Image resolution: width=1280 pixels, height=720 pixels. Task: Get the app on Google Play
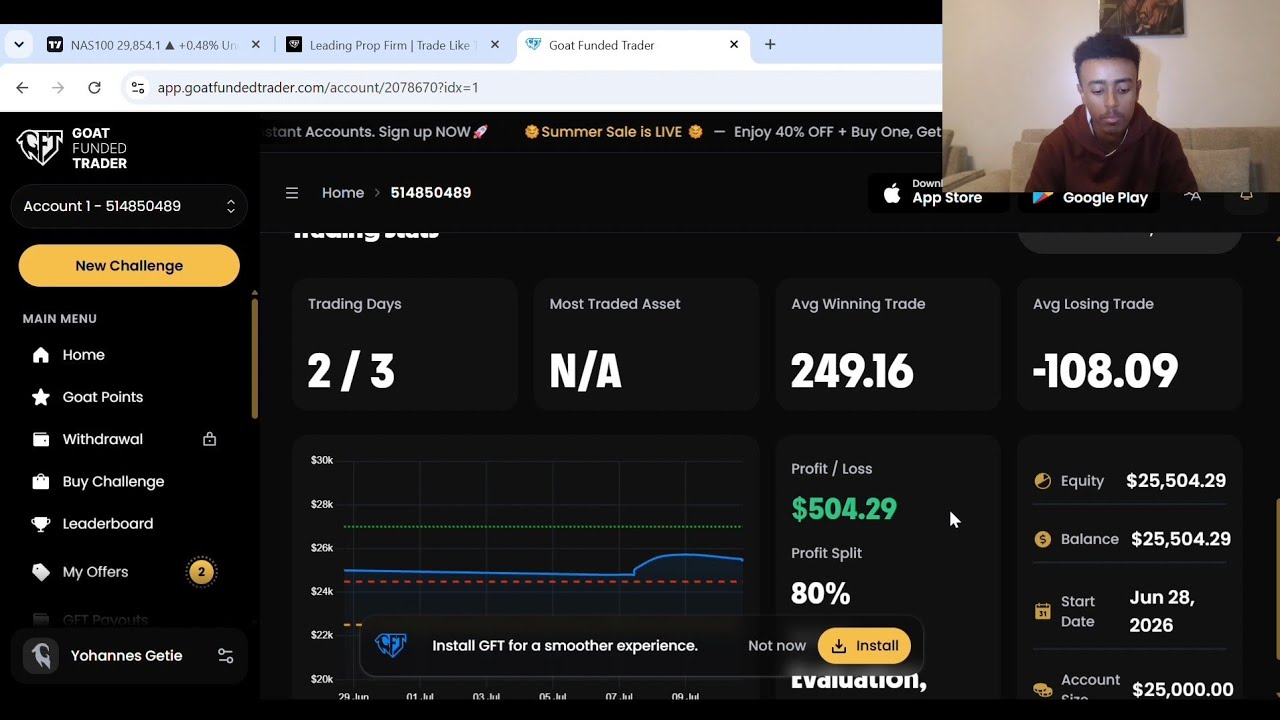1089,197
